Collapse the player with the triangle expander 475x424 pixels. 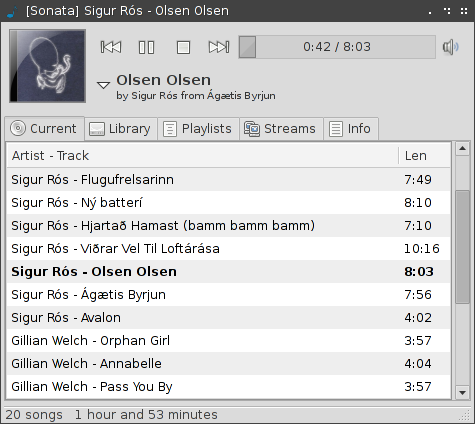tap(103, 85)
